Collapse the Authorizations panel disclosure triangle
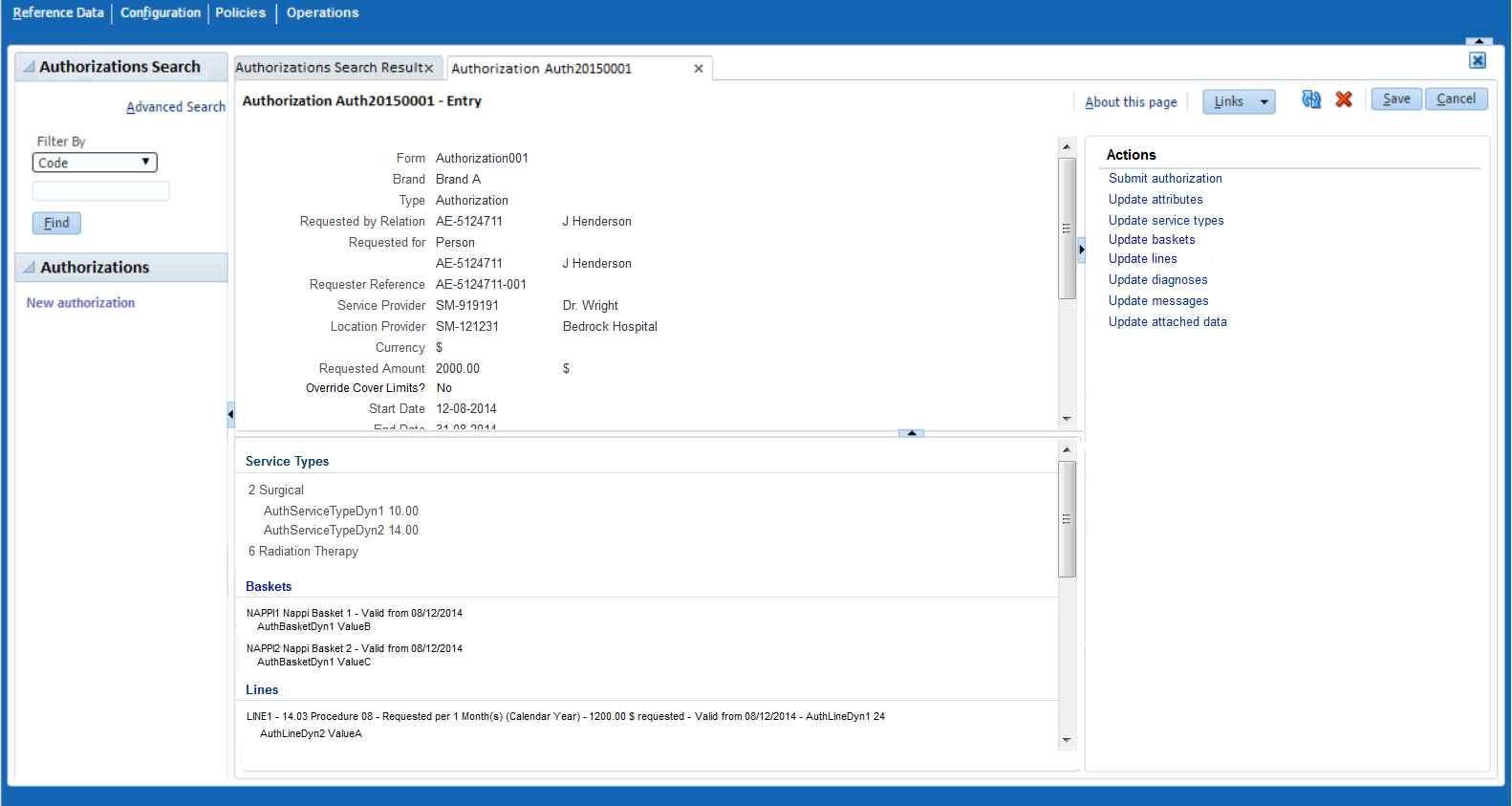The width and height of the screenshot is (1512, 806). [29, 268]
